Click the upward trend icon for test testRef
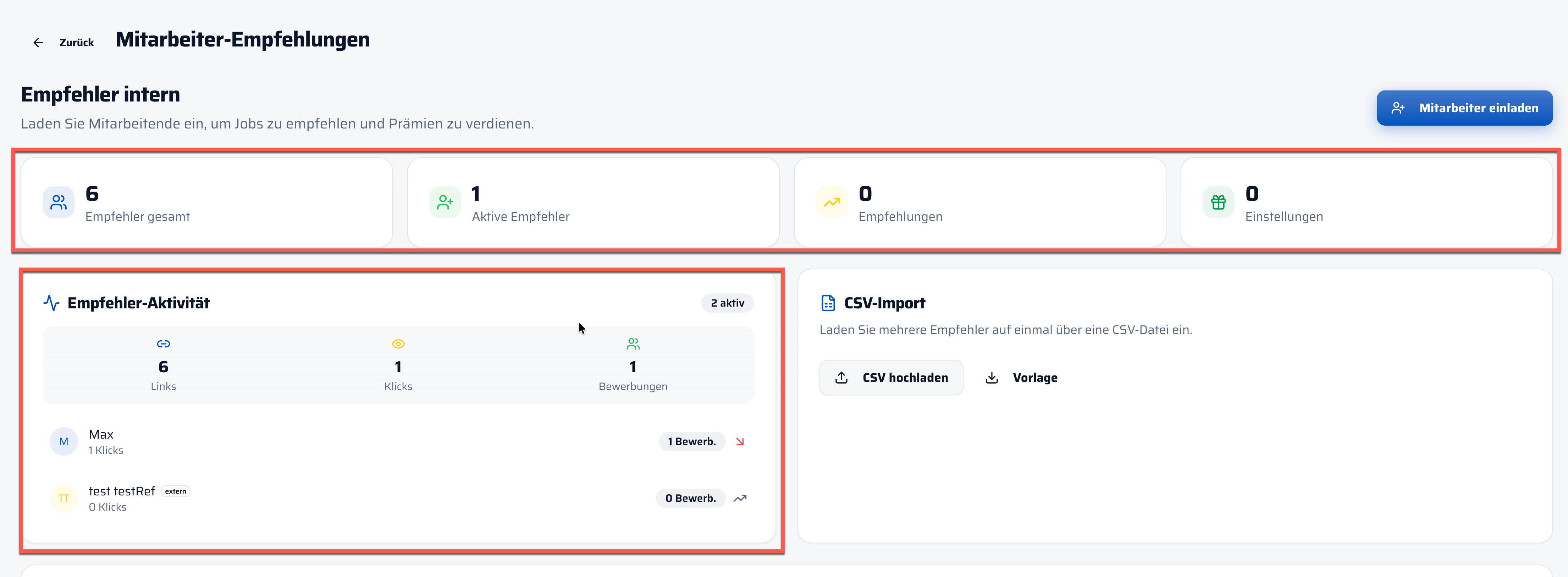 (740, 499)
